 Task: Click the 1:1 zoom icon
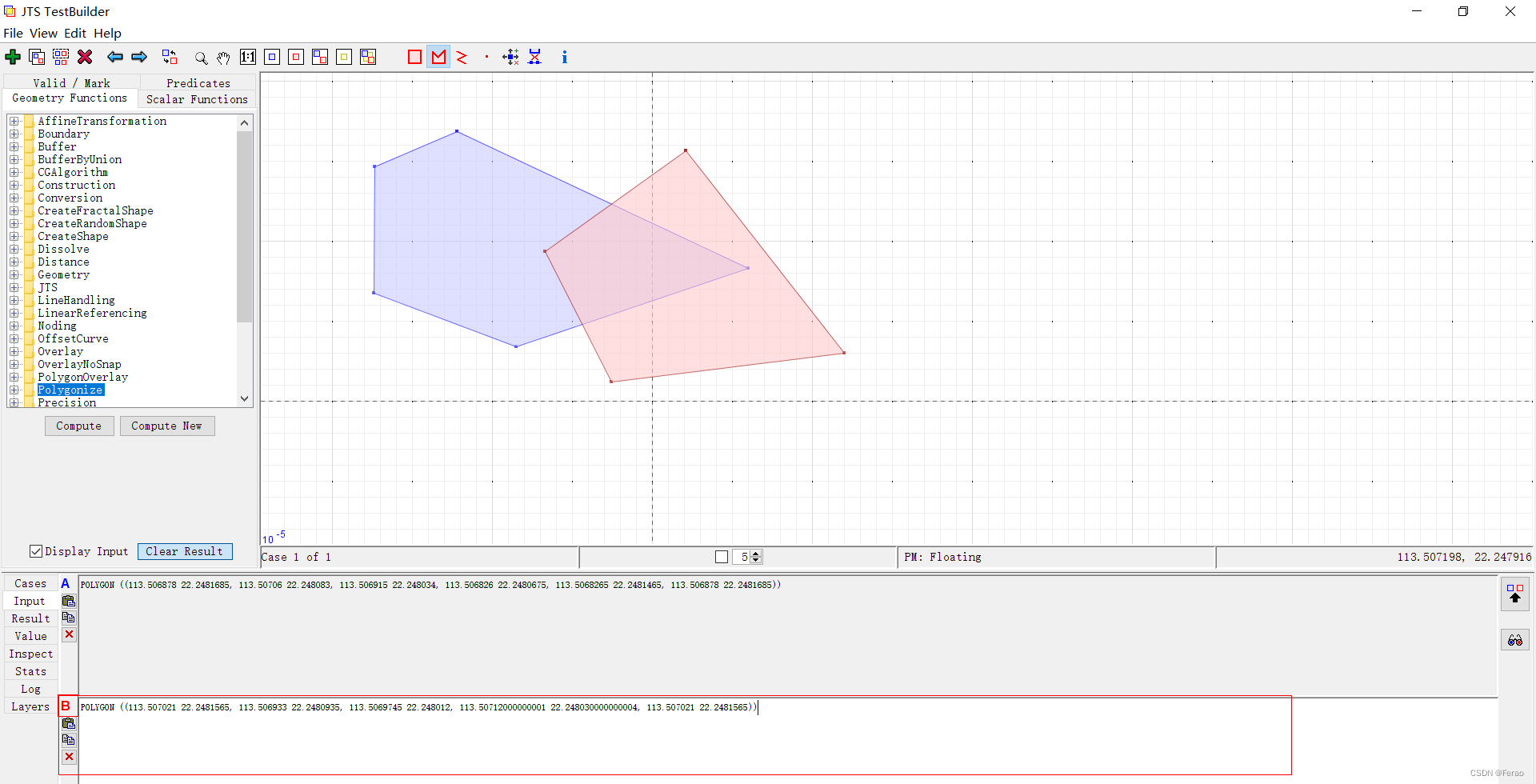pos(248,57)
